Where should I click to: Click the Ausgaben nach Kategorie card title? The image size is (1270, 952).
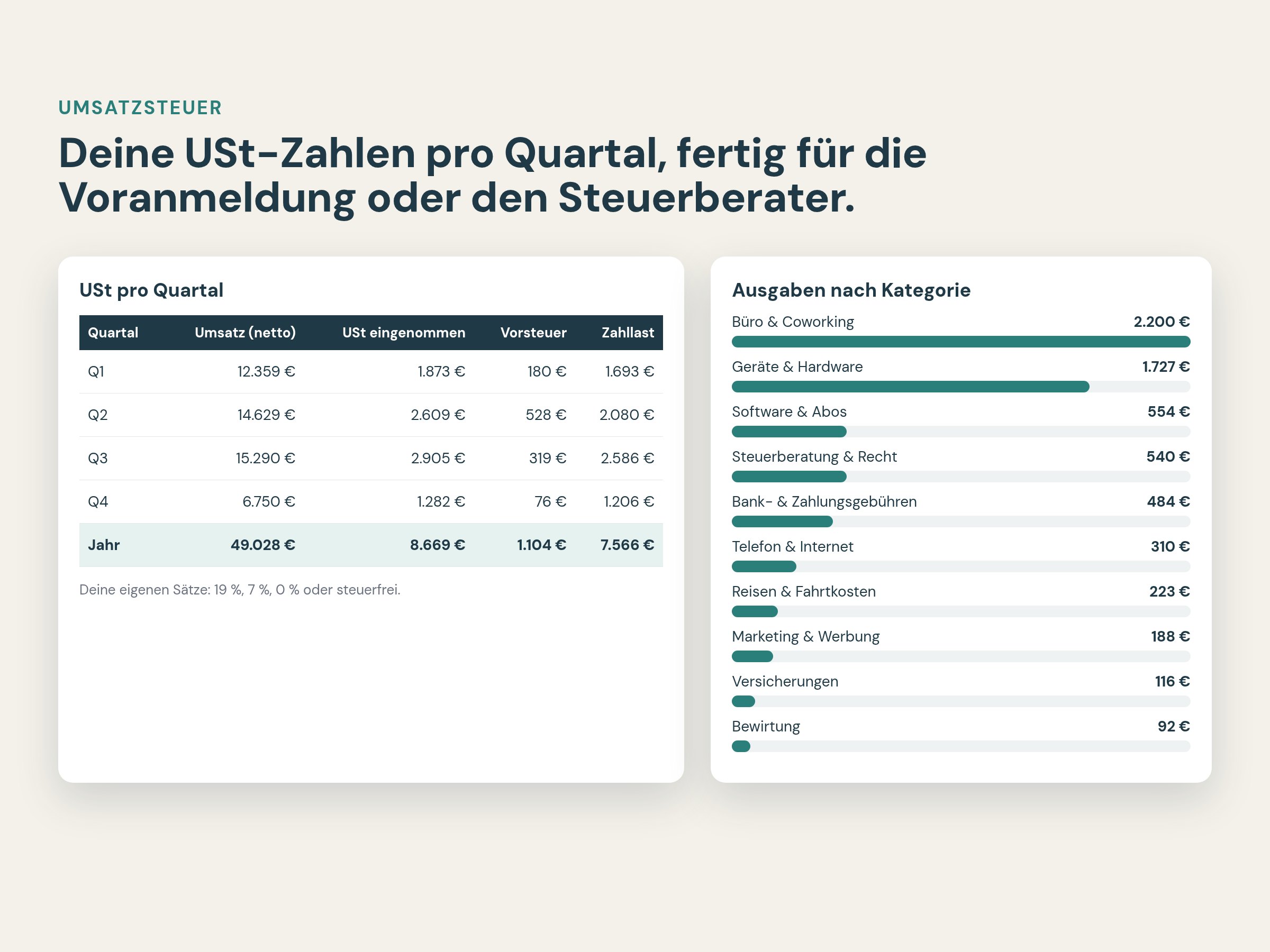(x=851, y=290)
